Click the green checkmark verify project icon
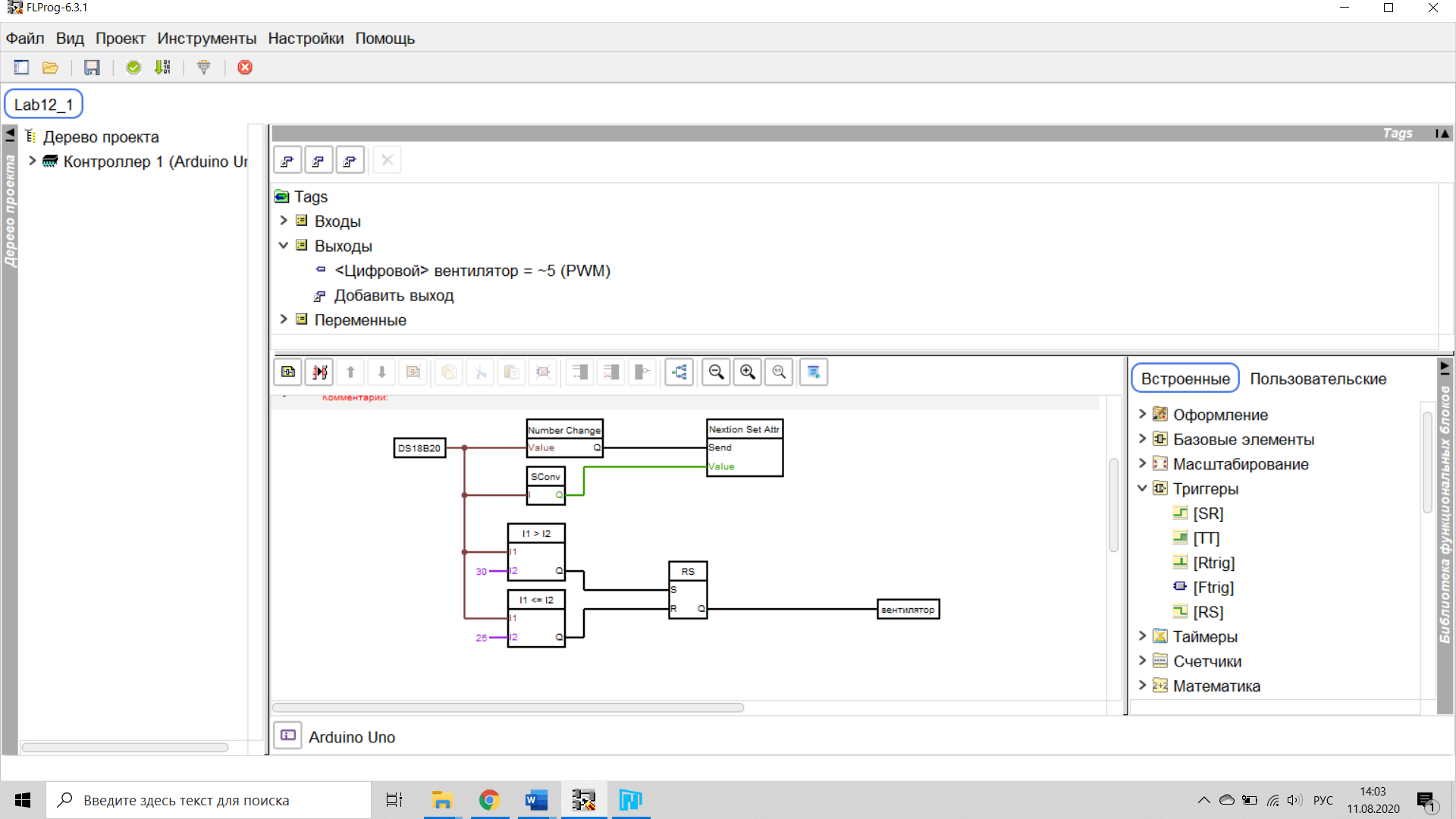This screenshot has width=1456, height=819. (x=133, y=67)
